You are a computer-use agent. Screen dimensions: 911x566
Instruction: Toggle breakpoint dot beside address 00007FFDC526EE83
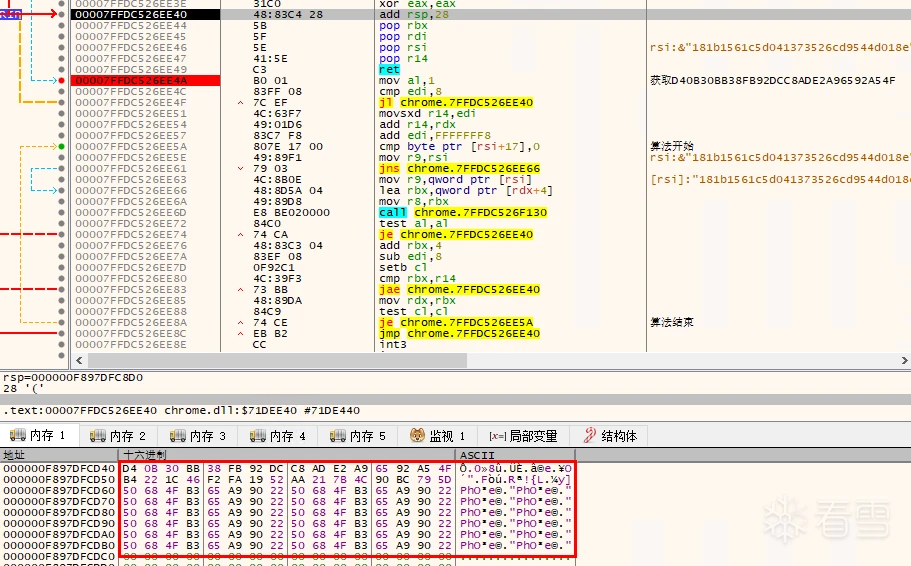click(62, 289)
